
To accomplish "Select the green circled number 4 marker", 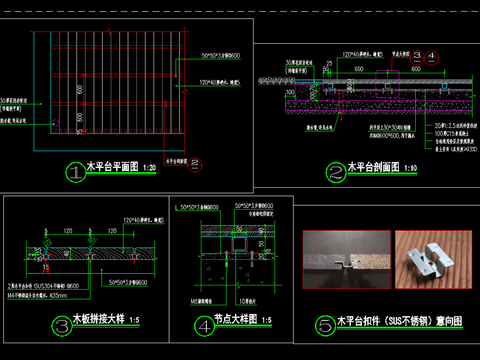I will click(204, 326).
